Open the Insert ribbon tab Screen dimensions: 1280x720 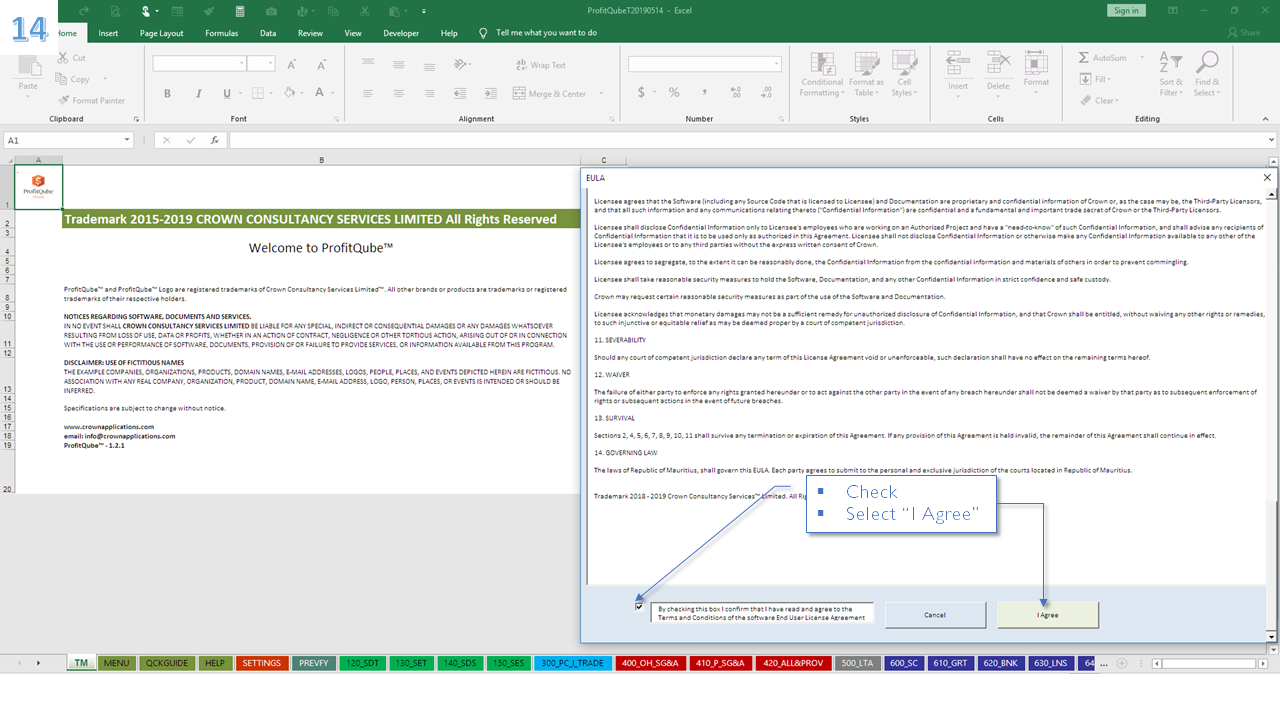(x=108, y=33)
